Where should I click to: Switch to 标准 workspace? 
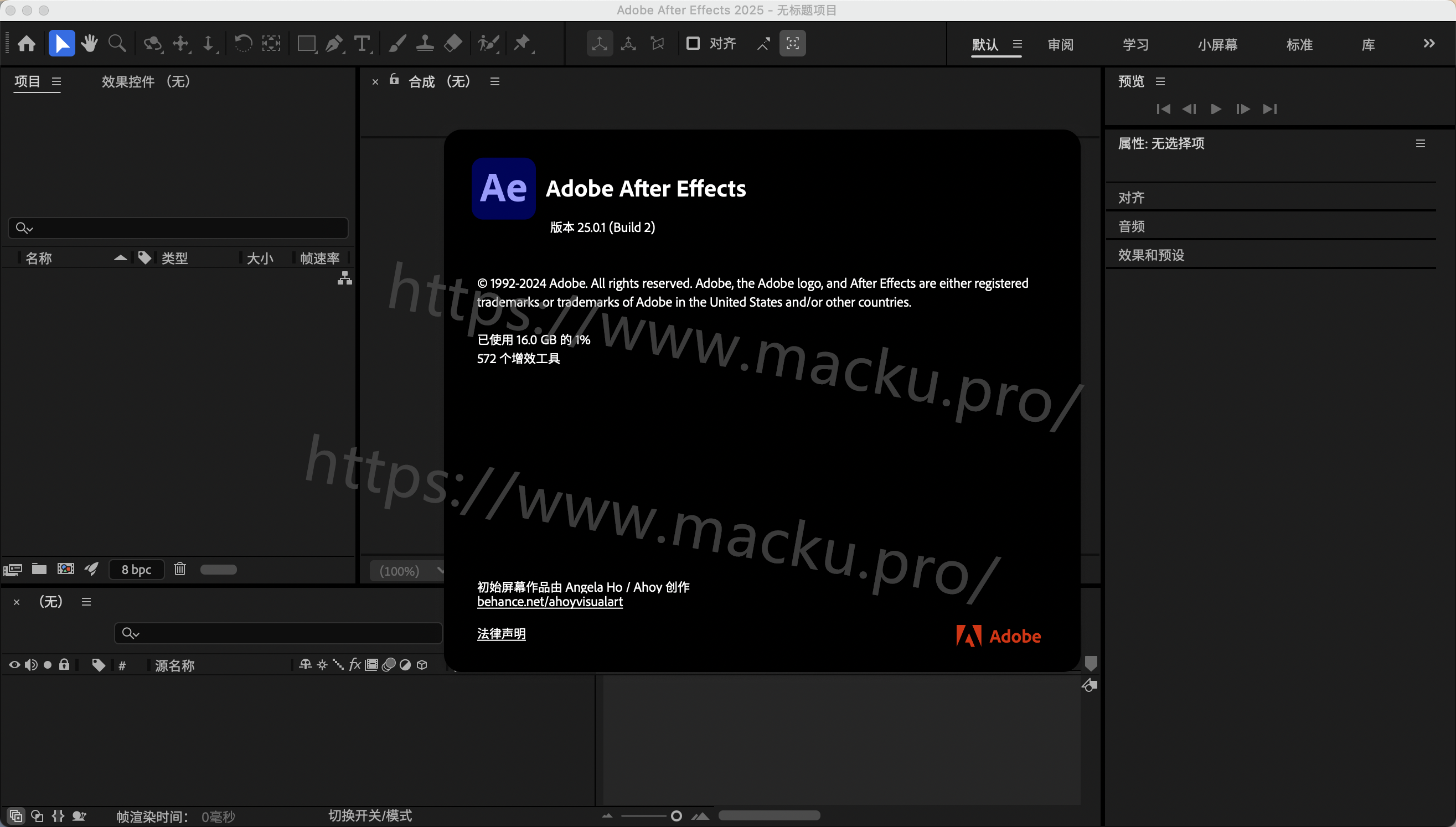coord(1299,45)
